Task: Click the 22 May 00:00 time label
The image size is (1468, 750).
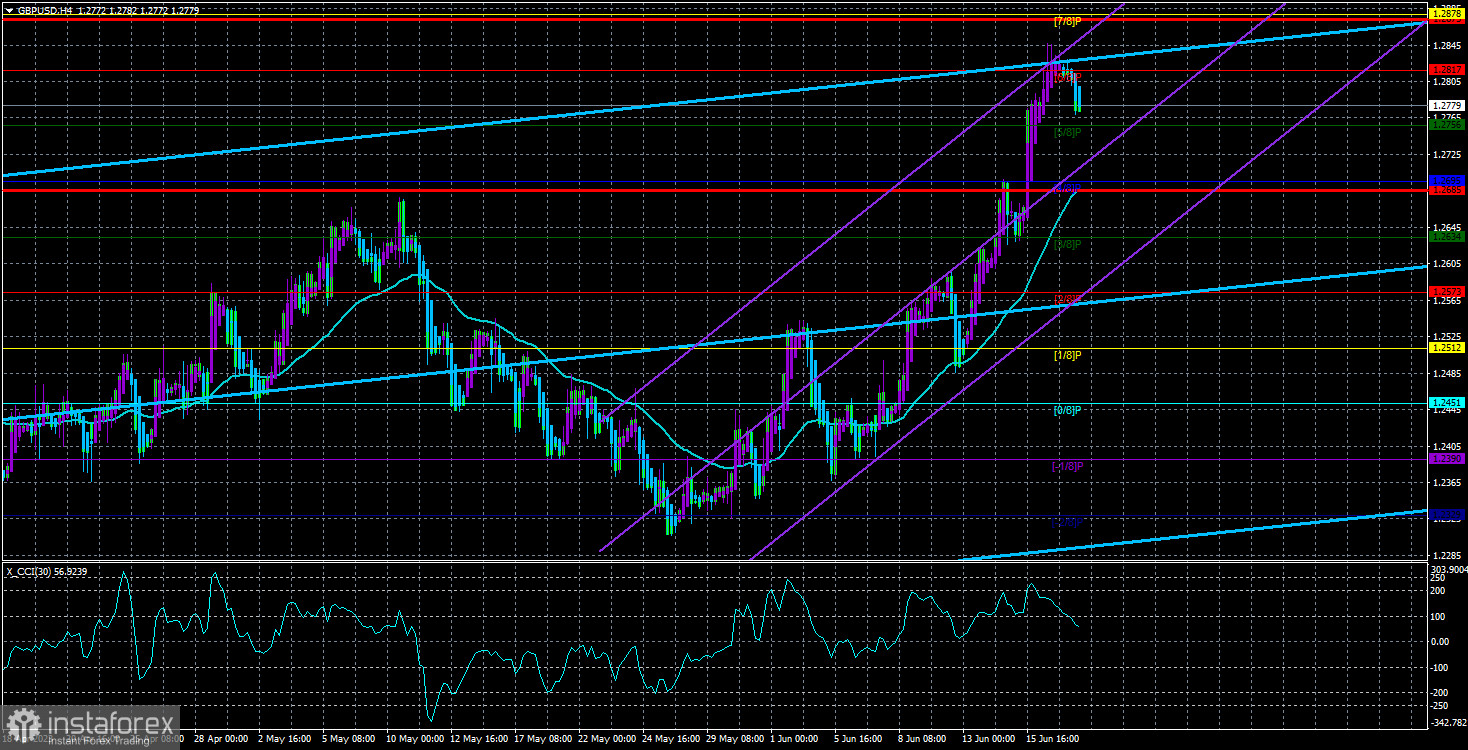Action: click(x=609, y=740)
